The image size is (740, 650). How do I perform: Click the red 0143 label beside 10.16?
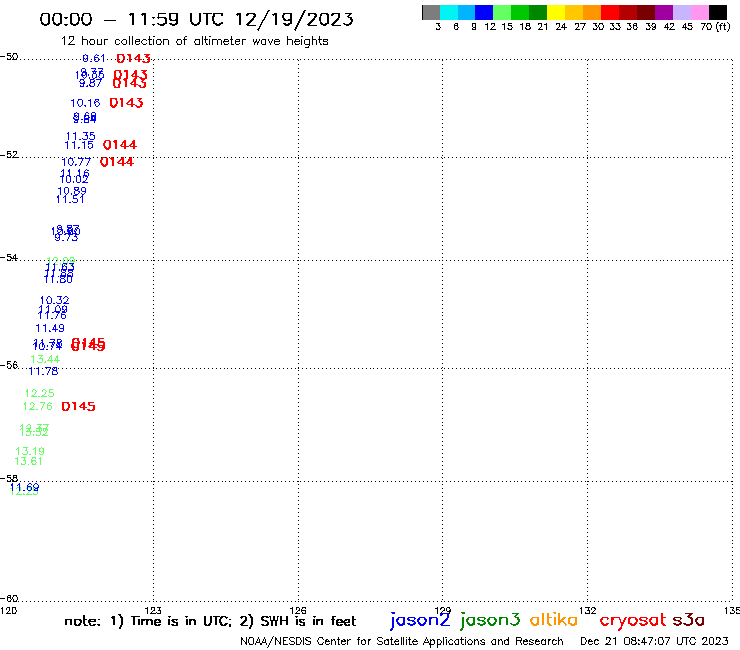point(126,103)
